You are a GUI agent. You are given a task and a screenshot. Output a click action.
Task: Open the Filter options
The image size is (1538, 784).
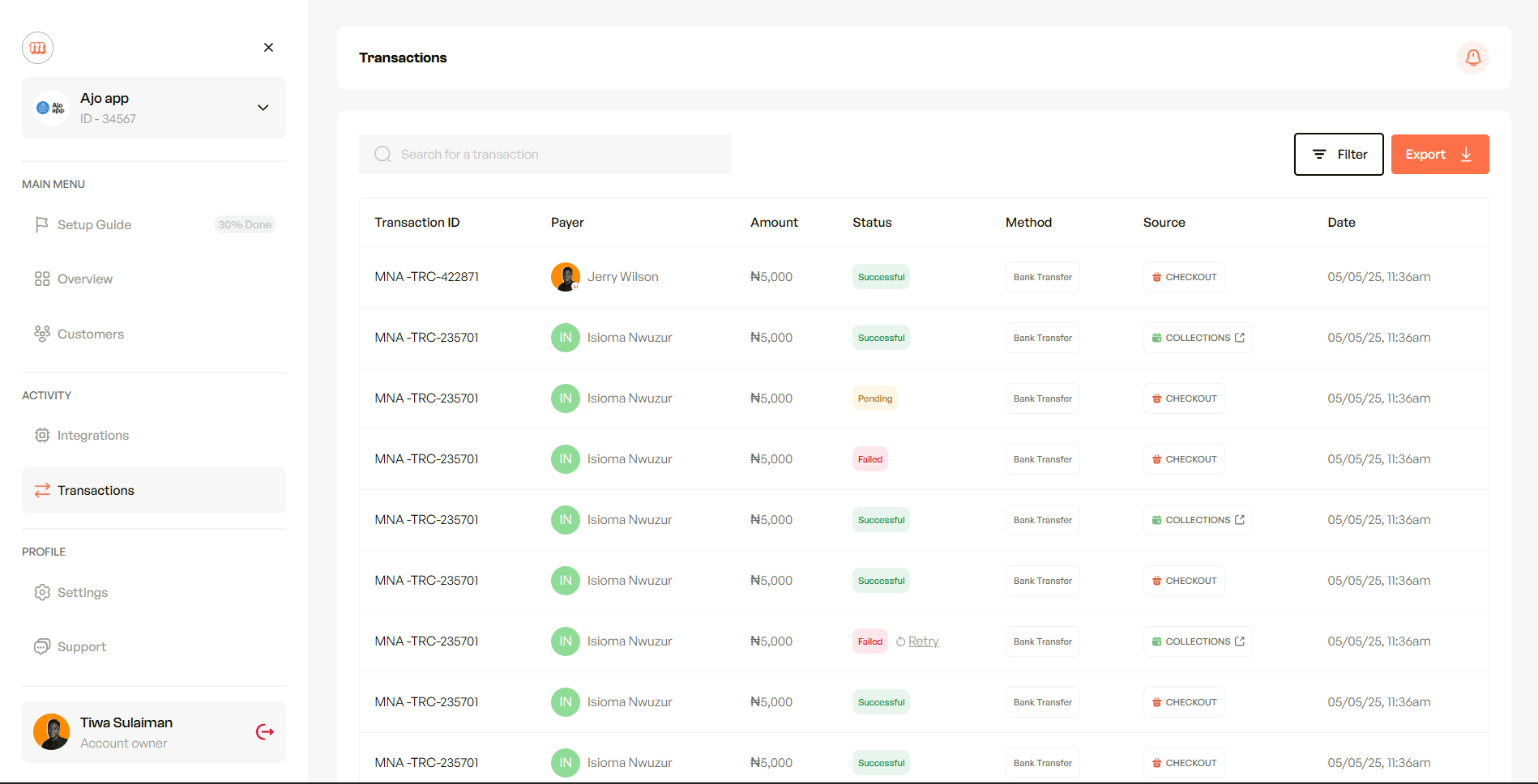1338,155
